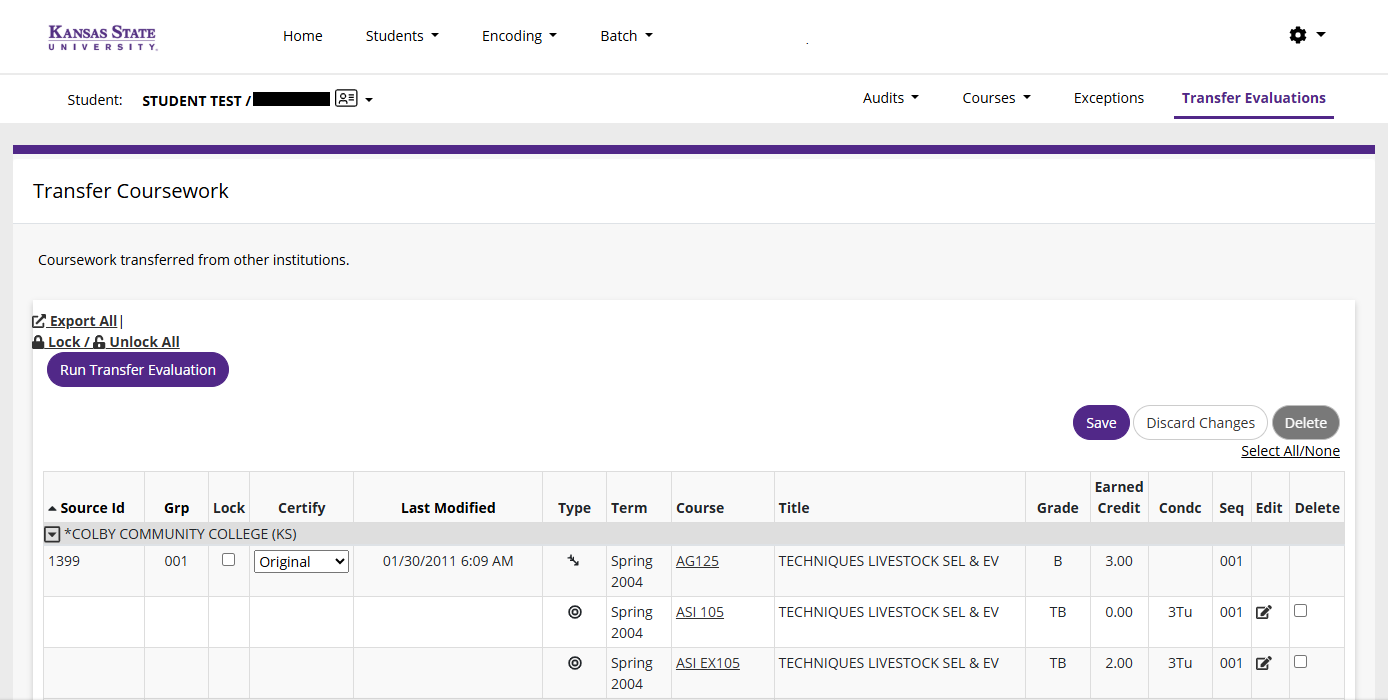Viewport: 1388px width, 700px height.
Task: Click the Earned Credit column header
Action: coord(1118,497)
